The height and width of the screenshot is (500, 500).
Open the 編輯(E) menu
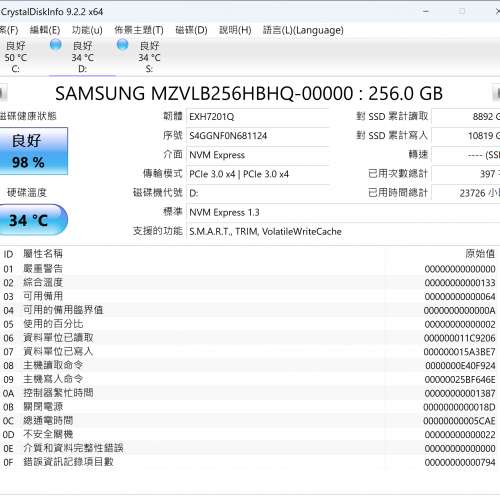[x=45, y=30]
